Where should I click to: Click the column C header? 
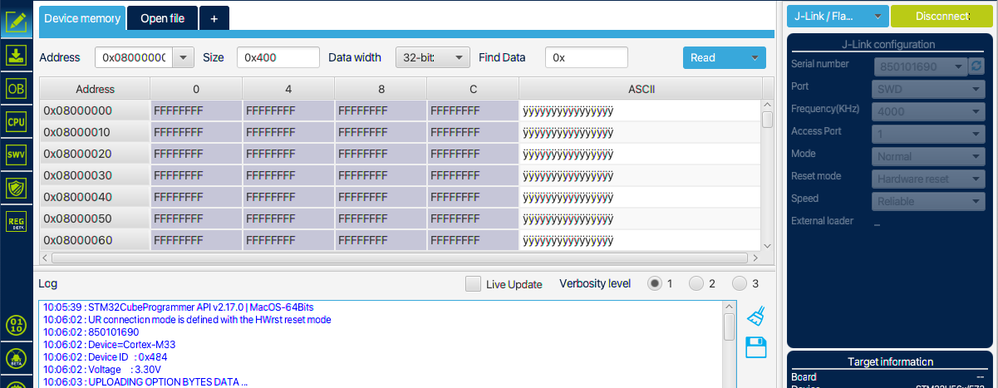coord(473,89)
